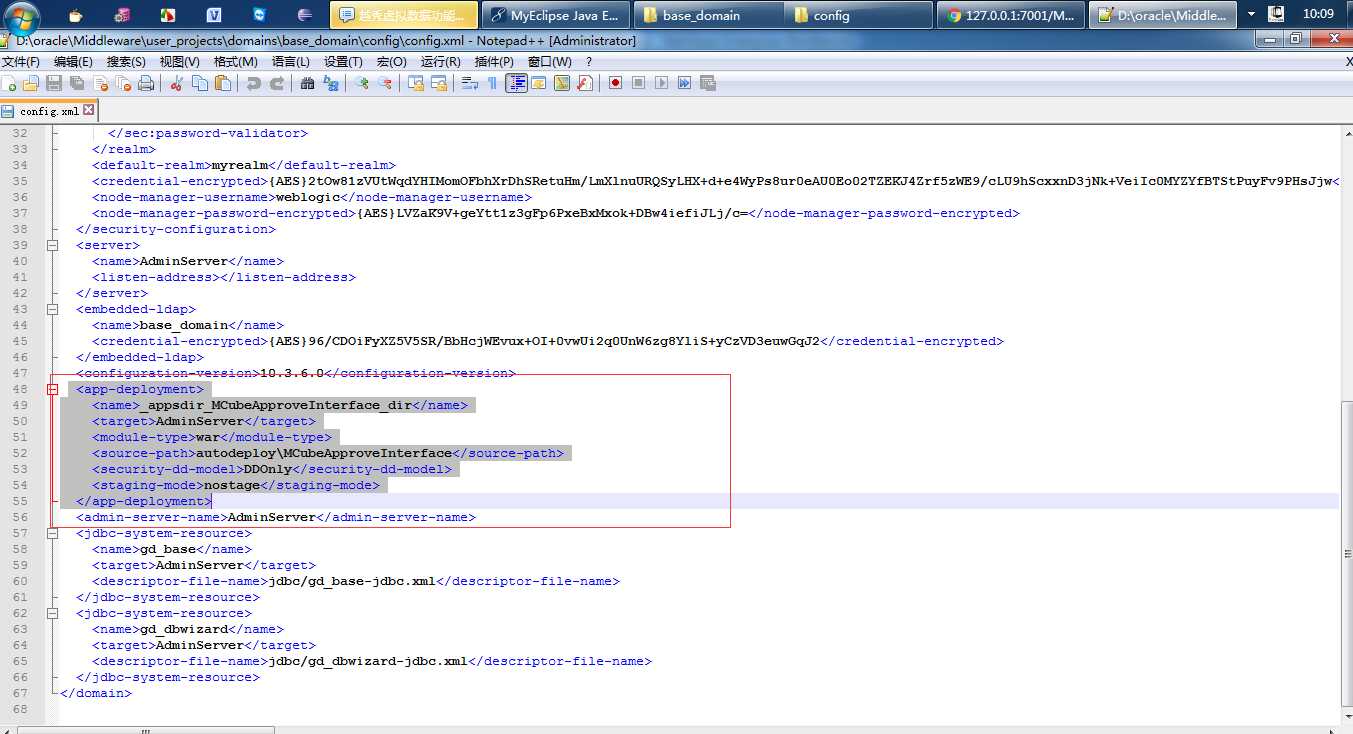The image size is (1353, 734).
Task: Click 'jdbc/gd_base-jdbc.xml' on line 60
Action: 351,581
